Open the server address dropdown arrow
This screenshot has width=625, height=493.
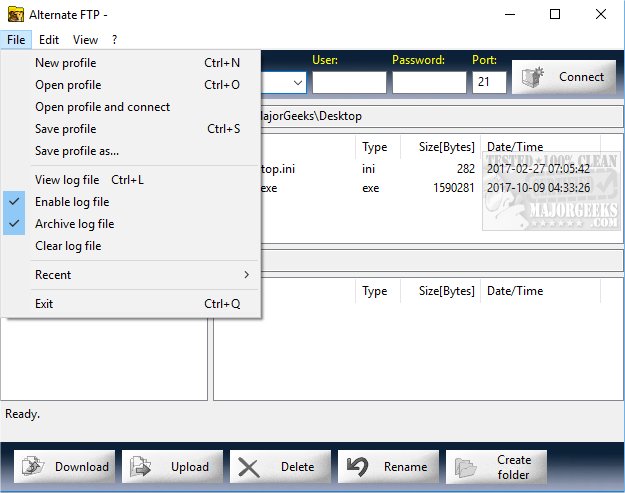click(298, 82)
